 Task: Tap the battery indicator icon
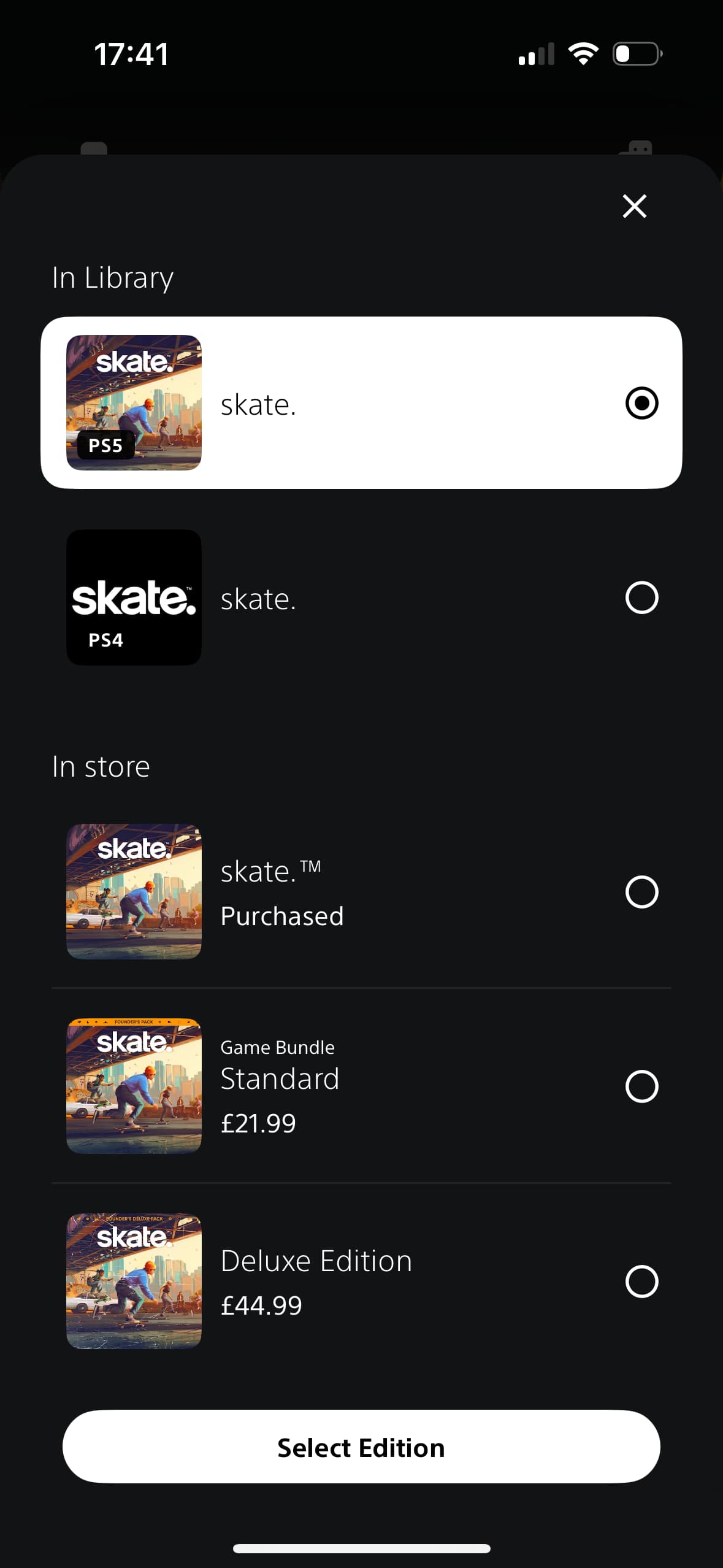click(637, 54)
